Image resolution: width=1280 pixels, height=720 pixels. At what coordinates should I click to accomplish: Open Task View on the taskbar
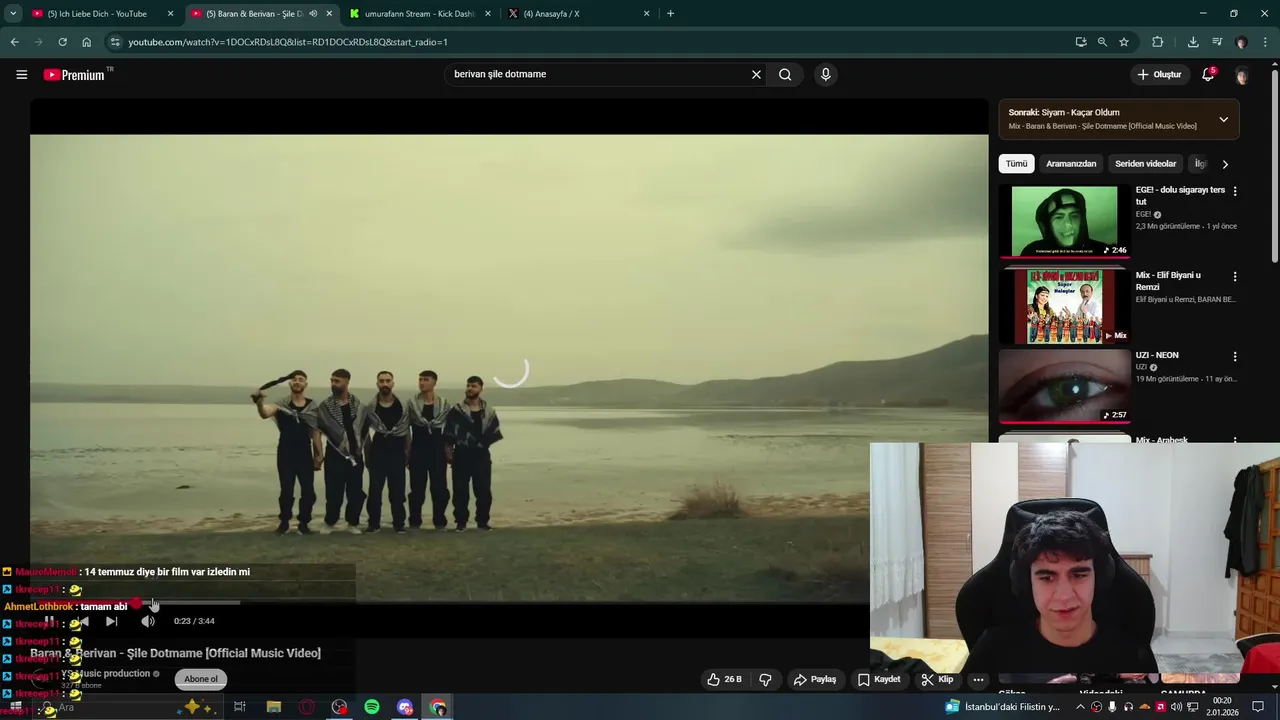click(240, 707)
